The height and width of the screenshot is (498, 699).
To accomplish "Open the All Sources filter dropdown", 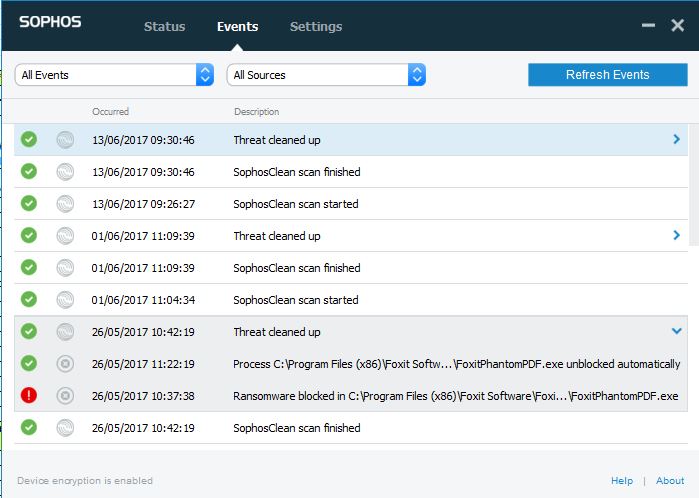I will [x=326, y=74].
